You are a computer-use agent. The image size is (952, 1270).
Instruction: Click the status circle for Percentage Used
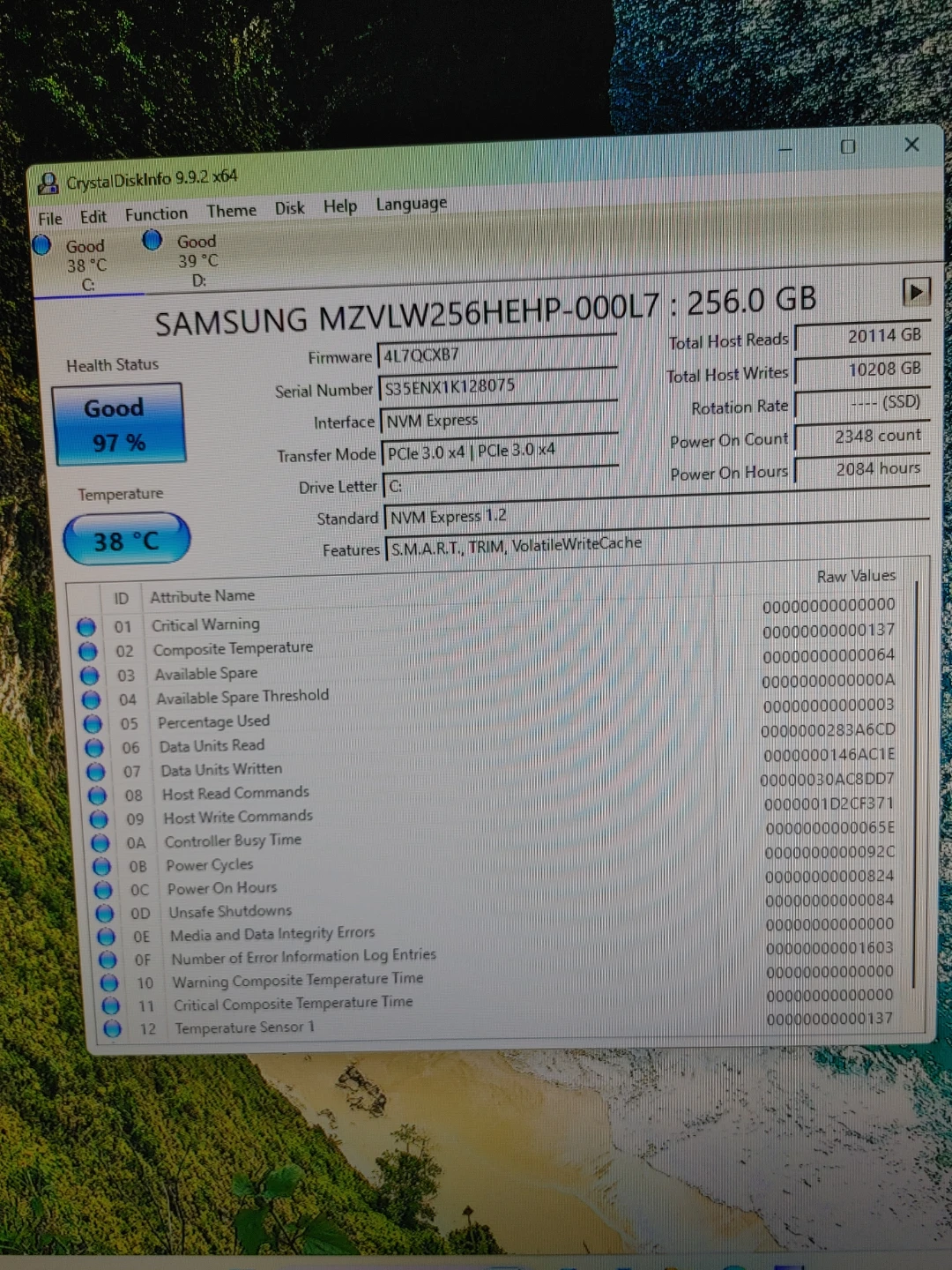click(x=93, y=723)
